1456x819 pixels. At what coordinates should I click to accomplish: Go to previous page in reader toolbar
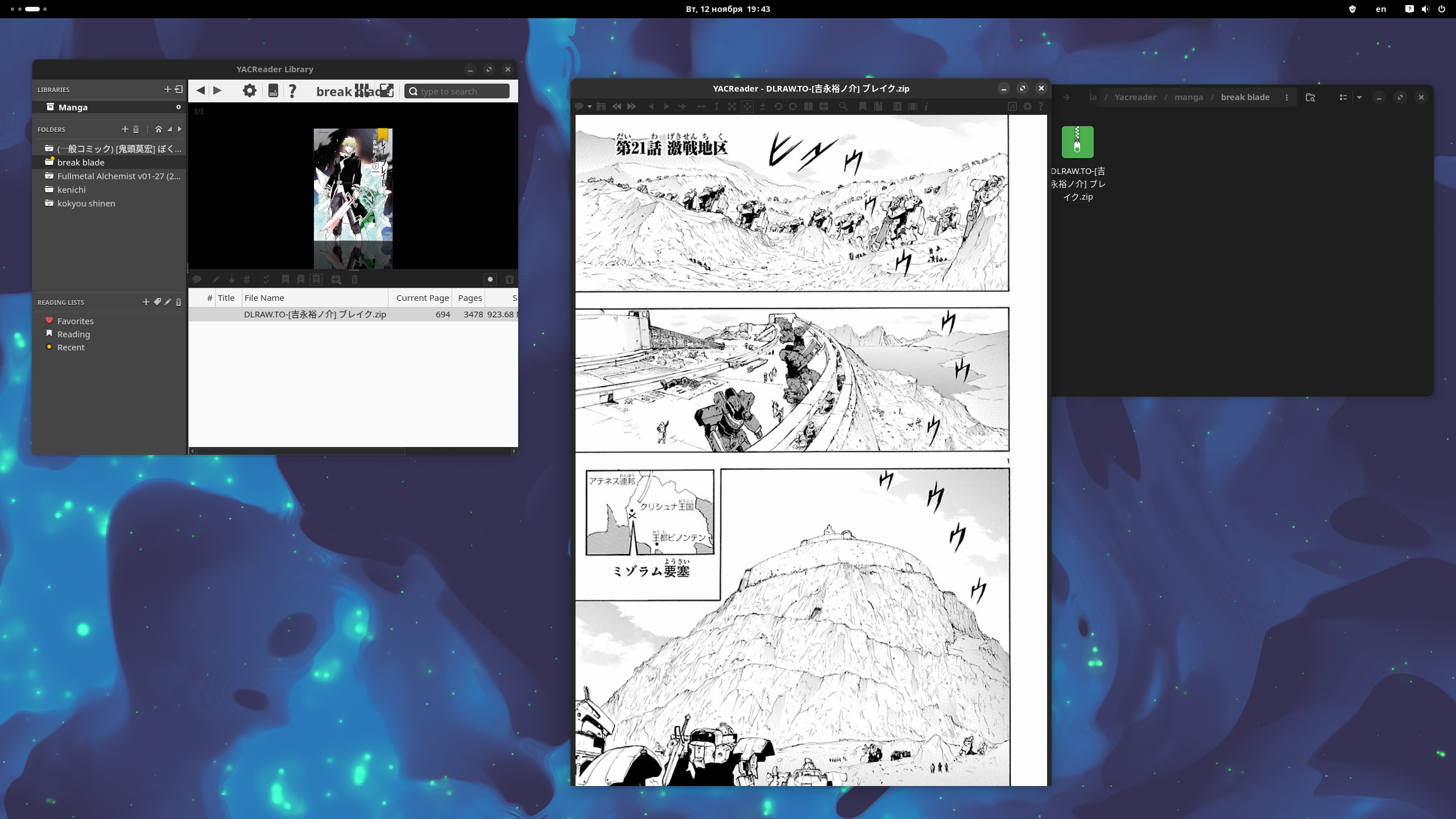(651, 106)
